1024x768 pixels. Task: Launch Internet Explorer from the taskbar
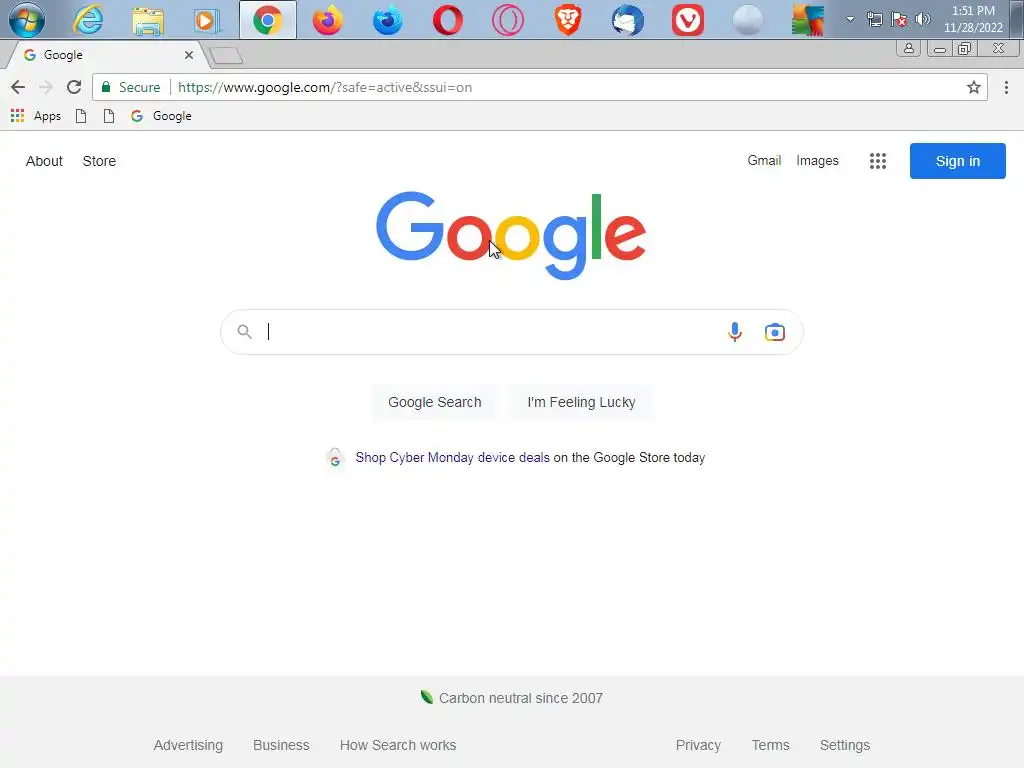[x=88, y=20]
